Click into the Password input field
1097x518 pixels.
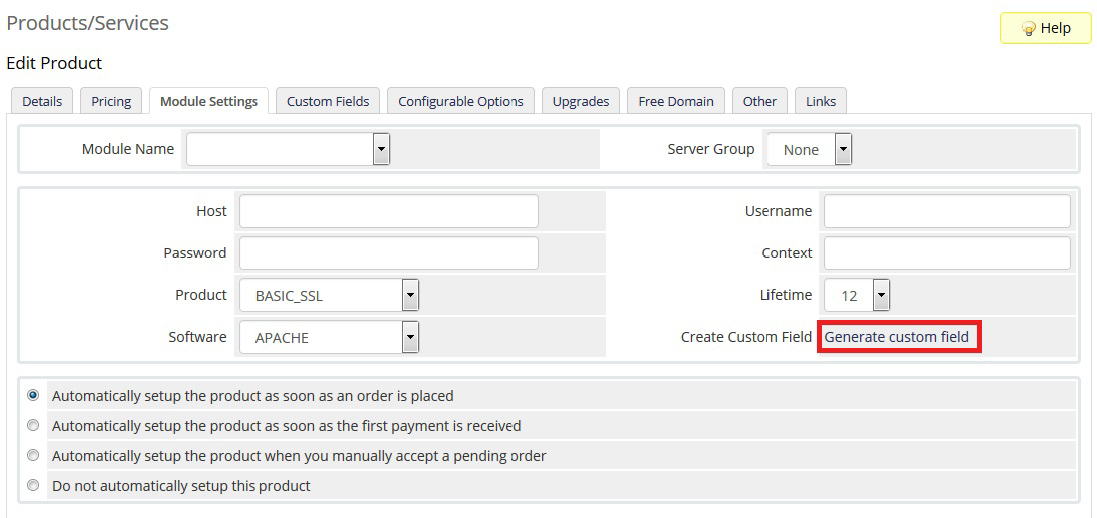pyautogui.click(x=389, y=253)
